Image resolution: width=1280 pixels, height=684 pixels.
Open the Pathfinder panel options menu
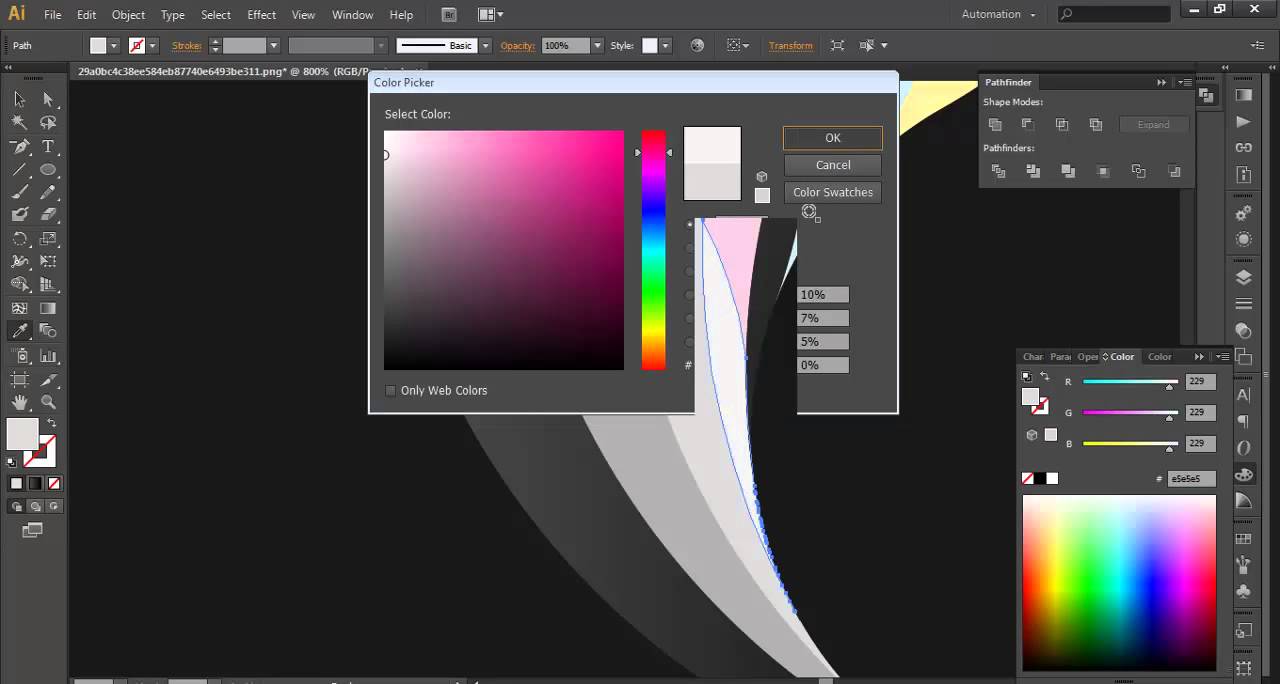point(1185,82)
